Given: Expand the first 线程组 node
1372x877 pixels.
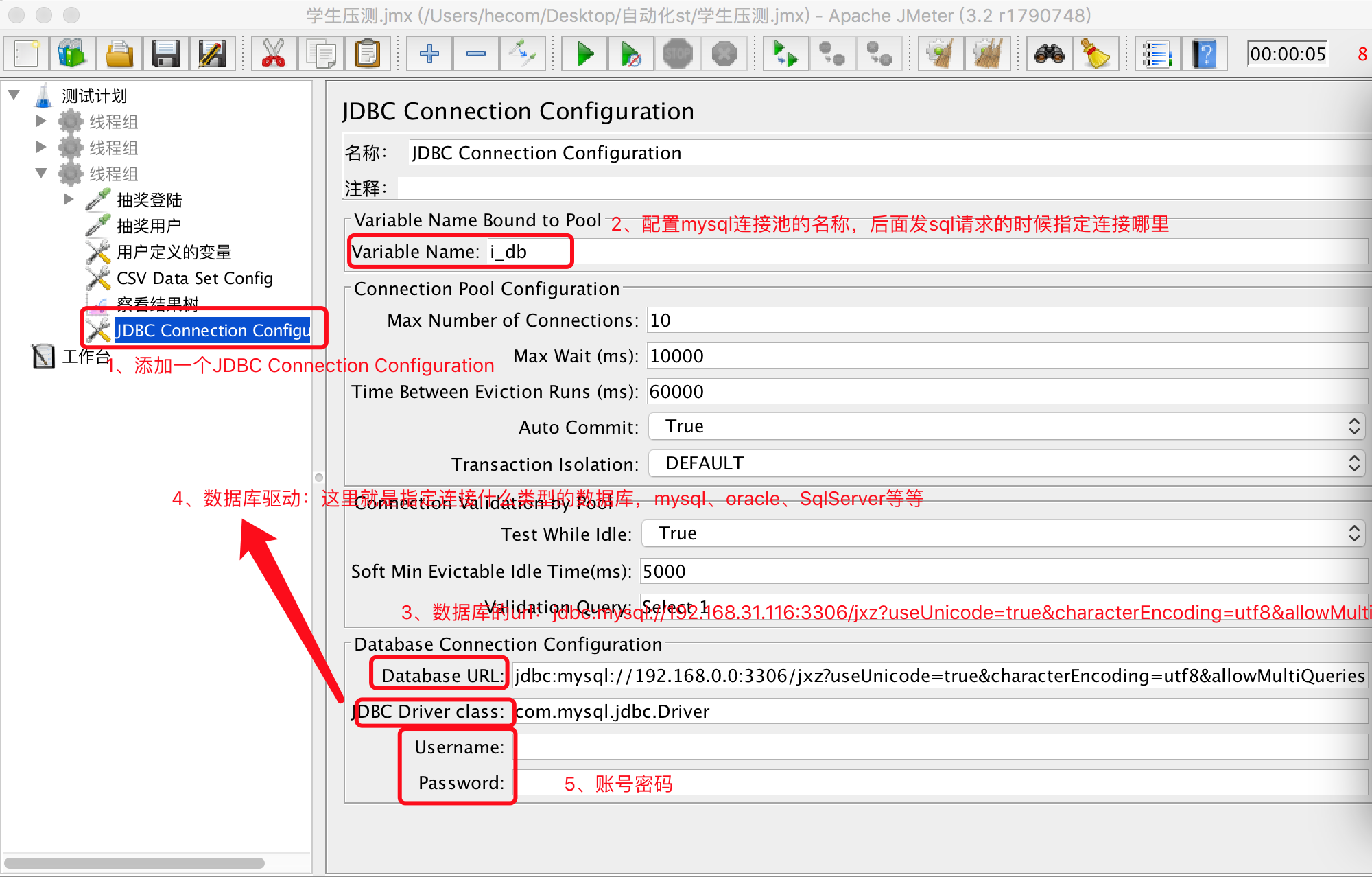Looking at the screenshot, I should (x=41, y=121).
